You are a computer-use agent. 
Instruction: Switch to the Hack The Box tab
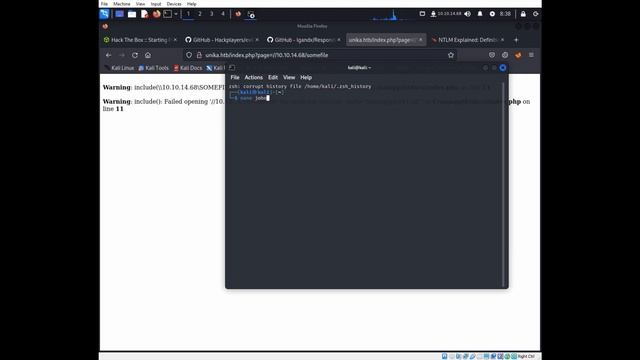tap(140, 40)
